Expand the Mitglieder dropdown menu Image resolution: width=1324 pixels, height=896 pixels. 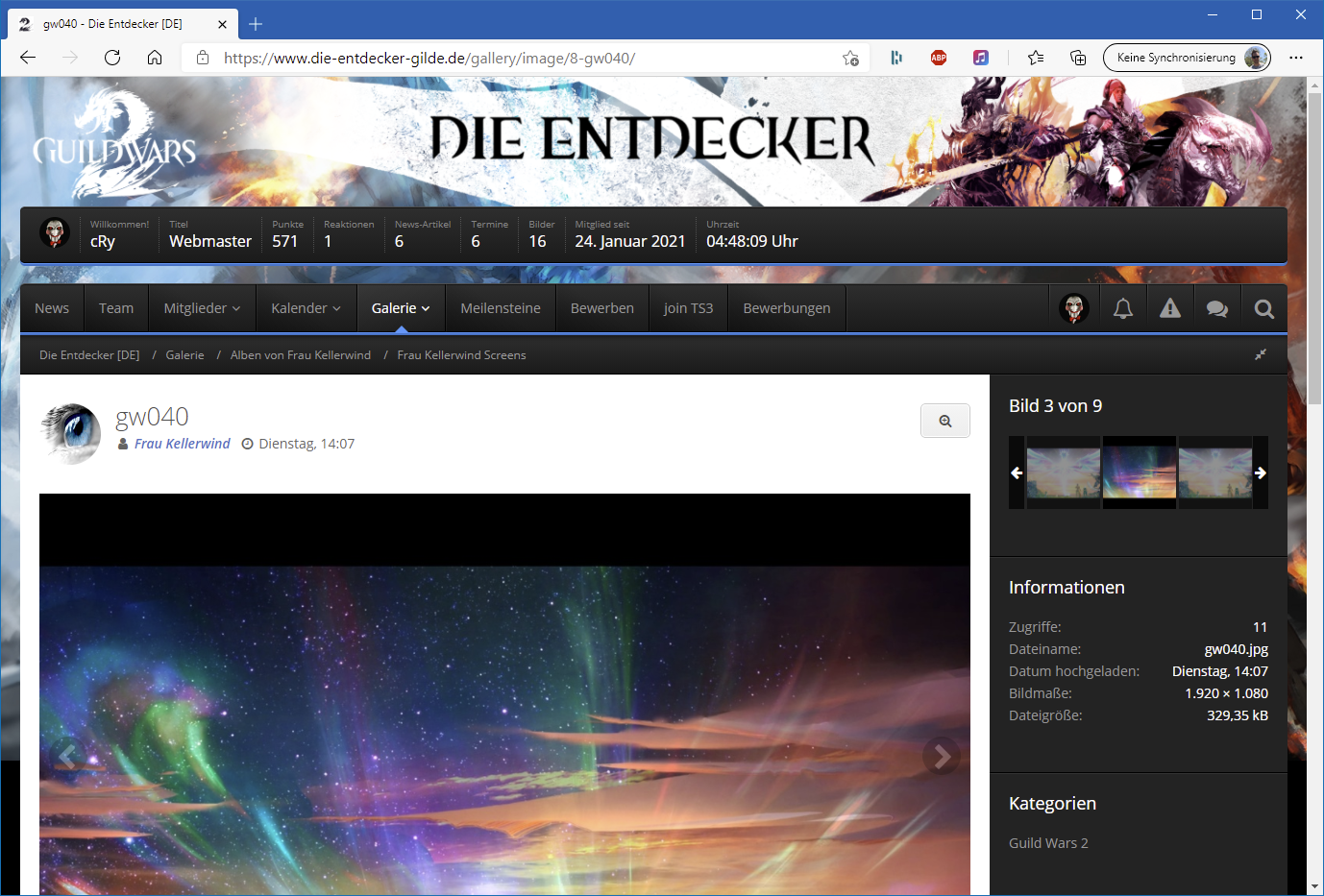202,308
